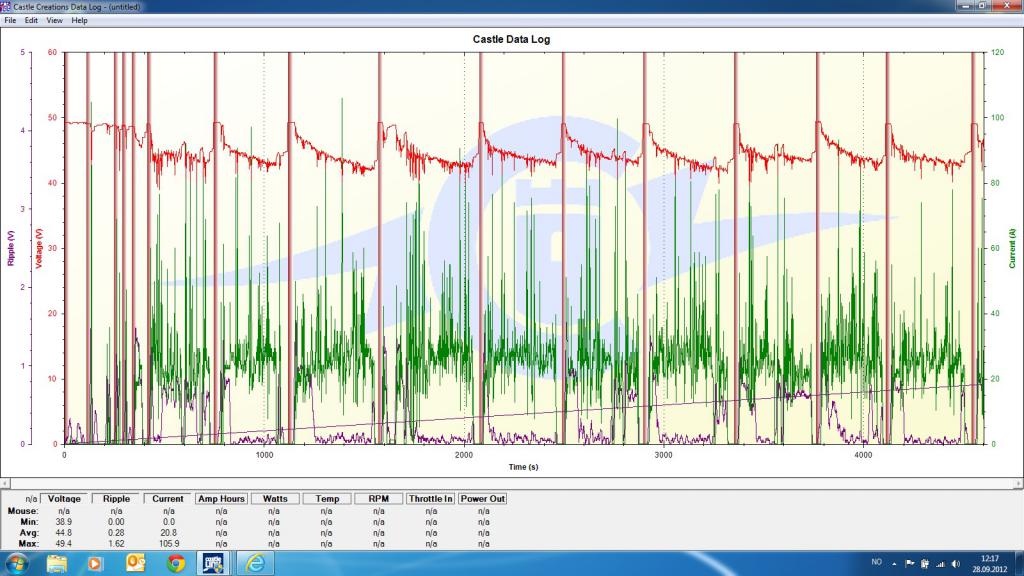Open Action Center flag icon in tray
Image resolution: width=1024 pixels, height=576 pixels.
(x=909, y=563)
